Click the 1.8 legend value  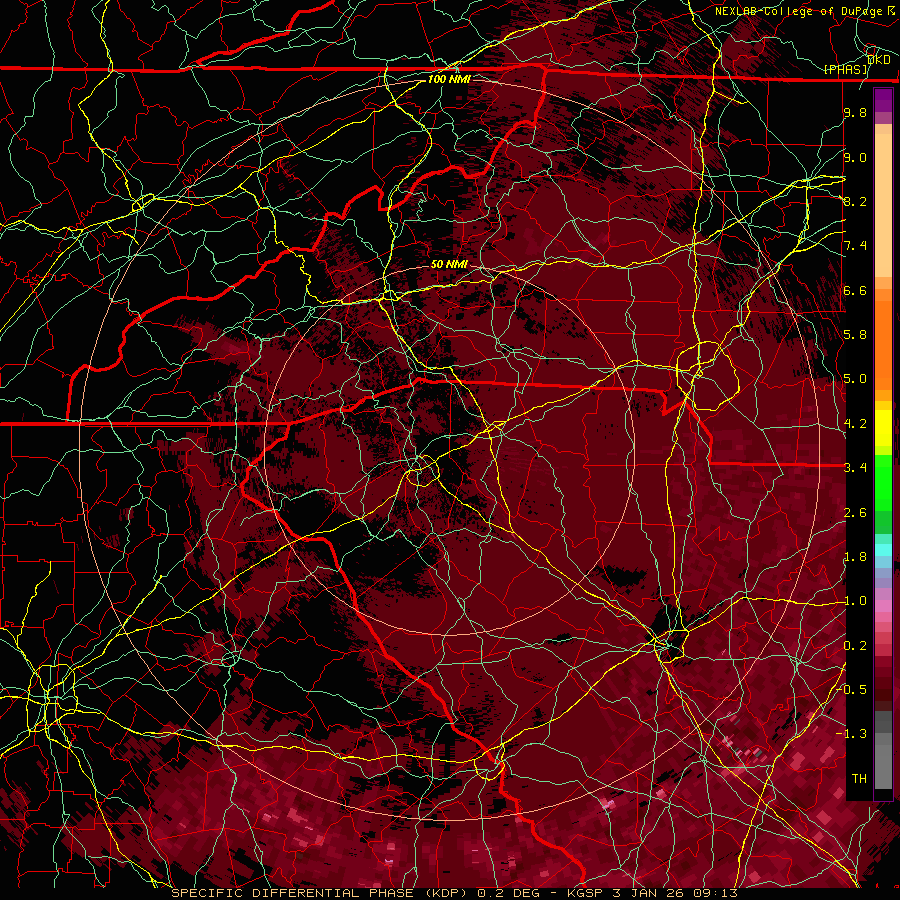pyautogui.click(x=855, y=556)
